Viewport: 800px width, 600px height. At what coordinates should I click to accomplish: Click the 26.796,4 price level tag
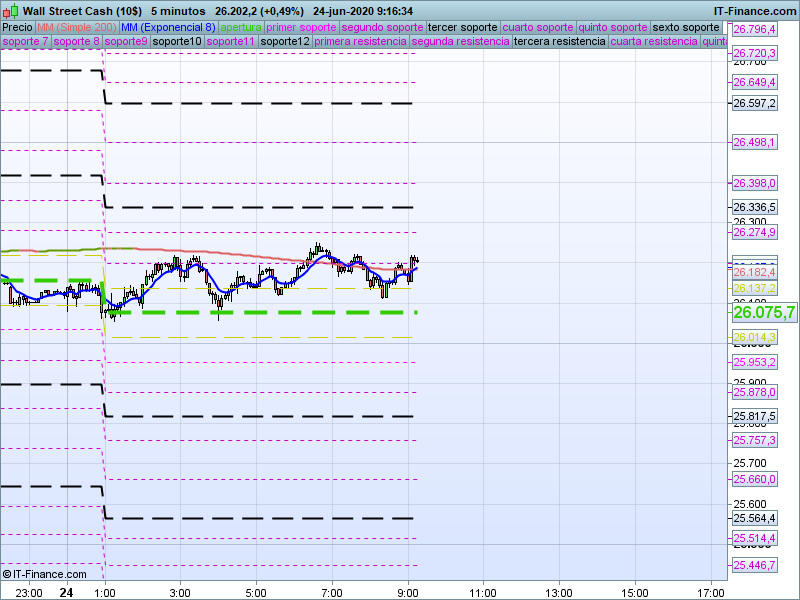[755, 30]
